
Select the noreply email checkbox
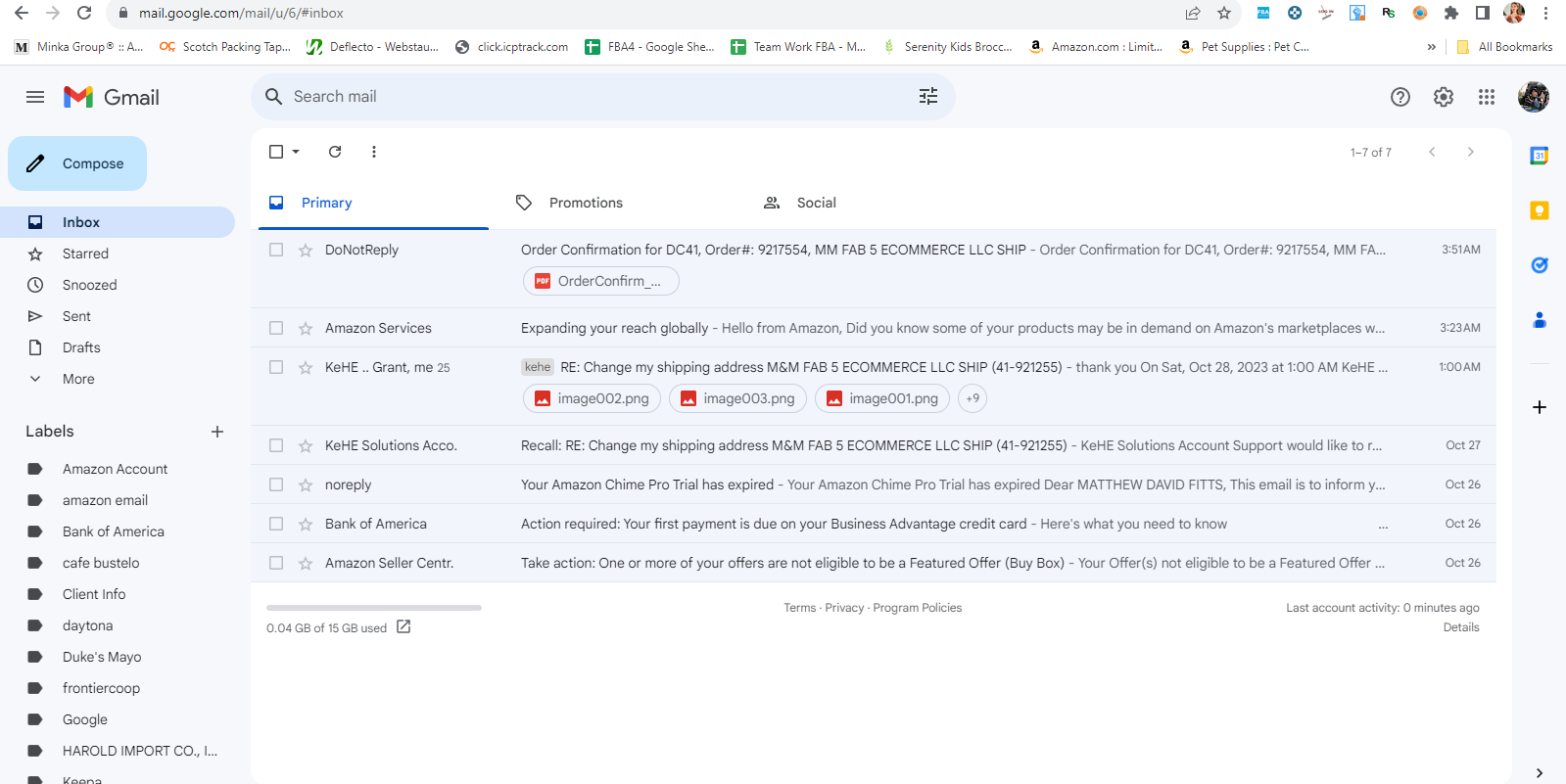click(276, 484)
